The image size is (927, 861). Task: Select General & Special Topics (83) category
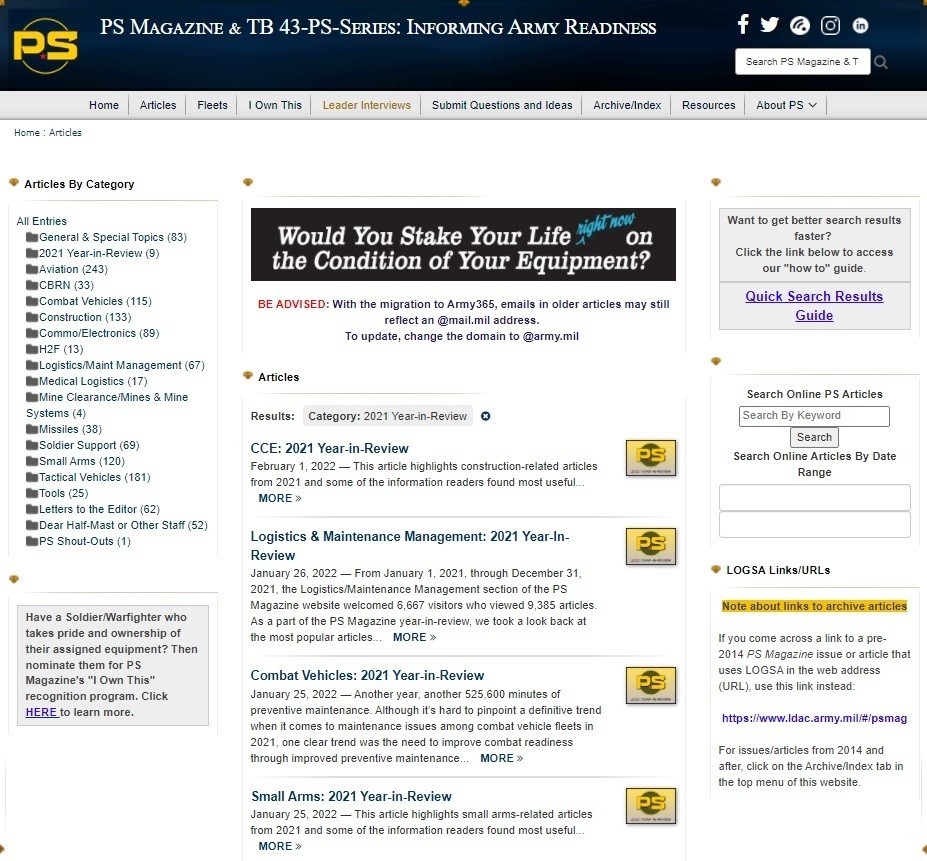[x=112, y=237]
